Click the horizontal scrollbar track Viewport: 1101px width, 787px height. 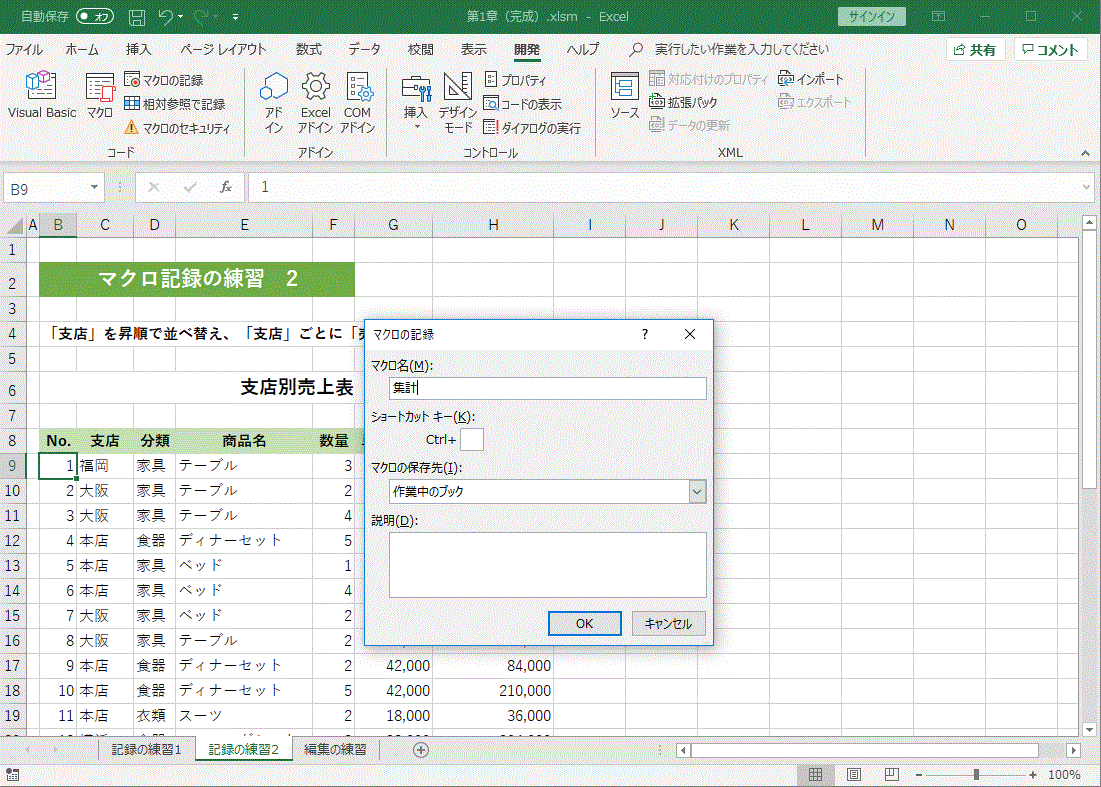coord(878,750)
